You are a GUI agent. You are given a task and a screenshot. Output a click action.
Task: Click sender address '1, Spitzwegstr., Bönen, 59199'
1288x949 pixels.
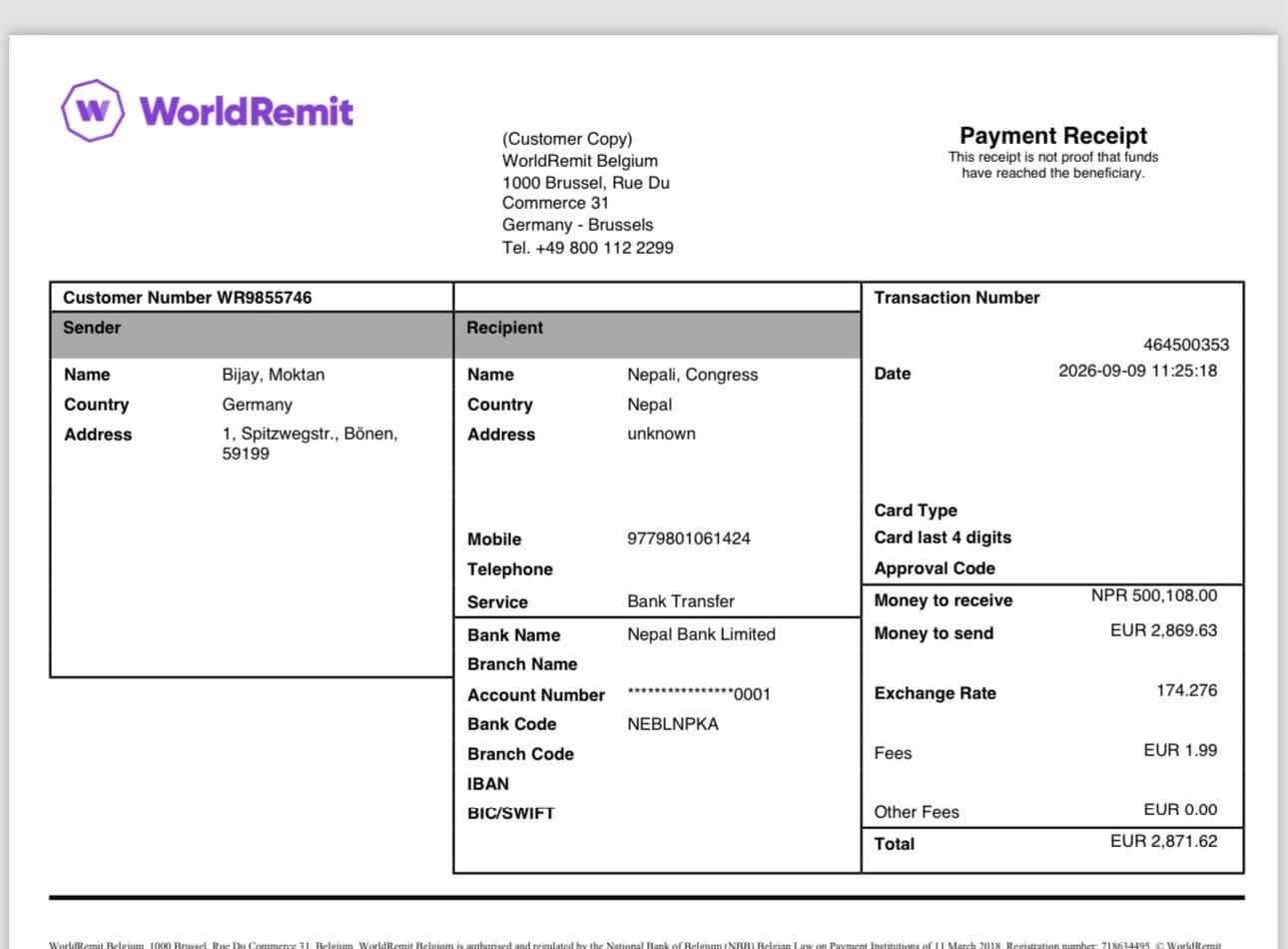[x=310, y=444]
